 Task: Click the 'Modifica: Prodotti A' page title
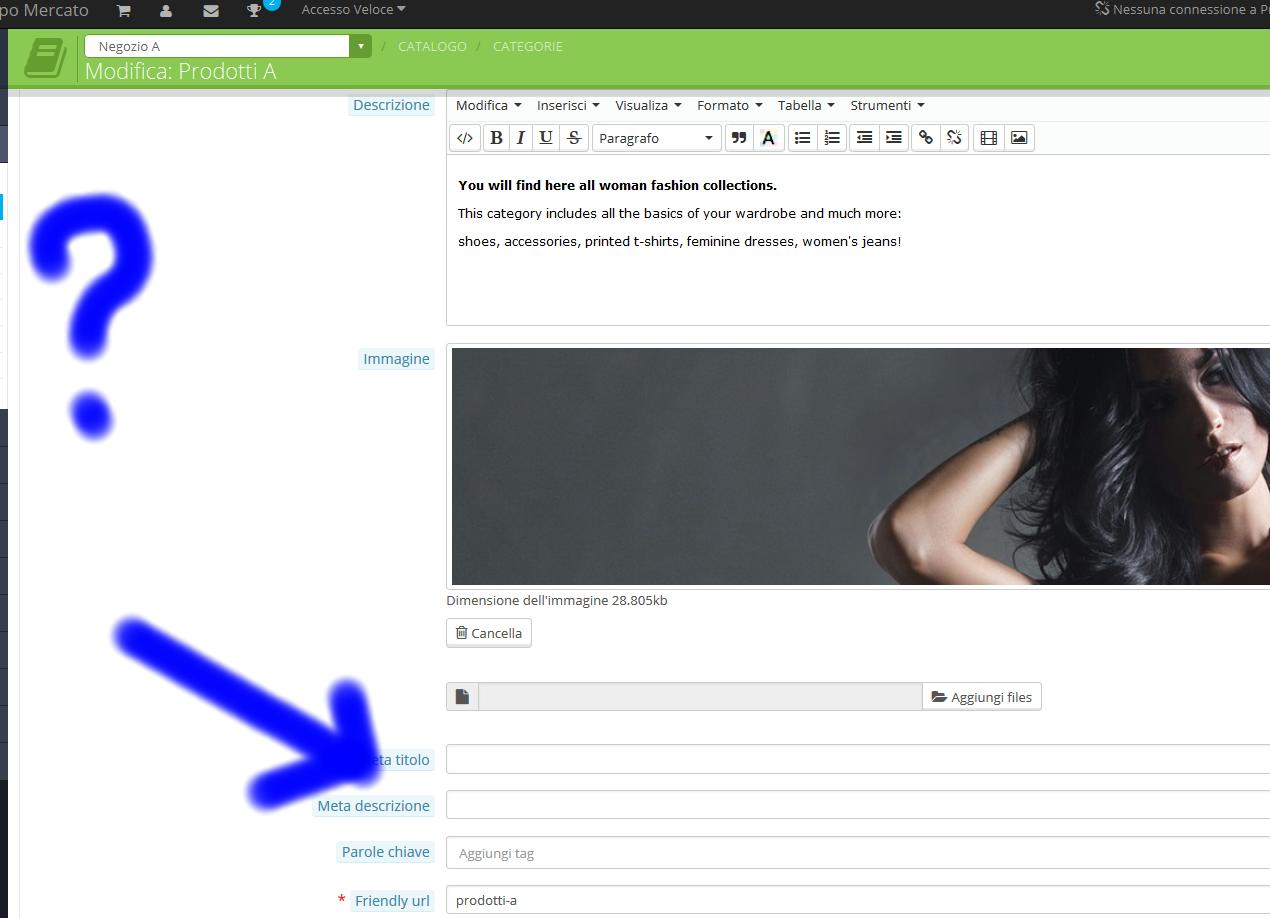(x=180, y=71)
